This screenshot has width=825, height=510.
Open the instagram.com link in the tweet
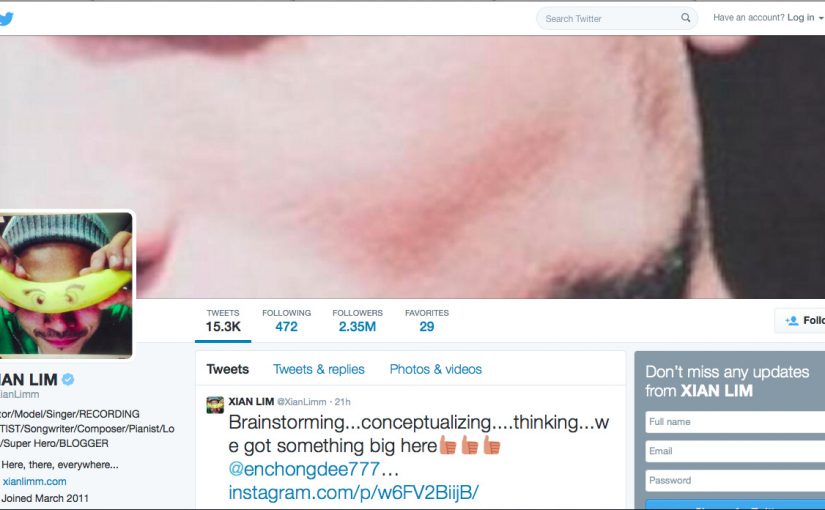tap(354, 493)
